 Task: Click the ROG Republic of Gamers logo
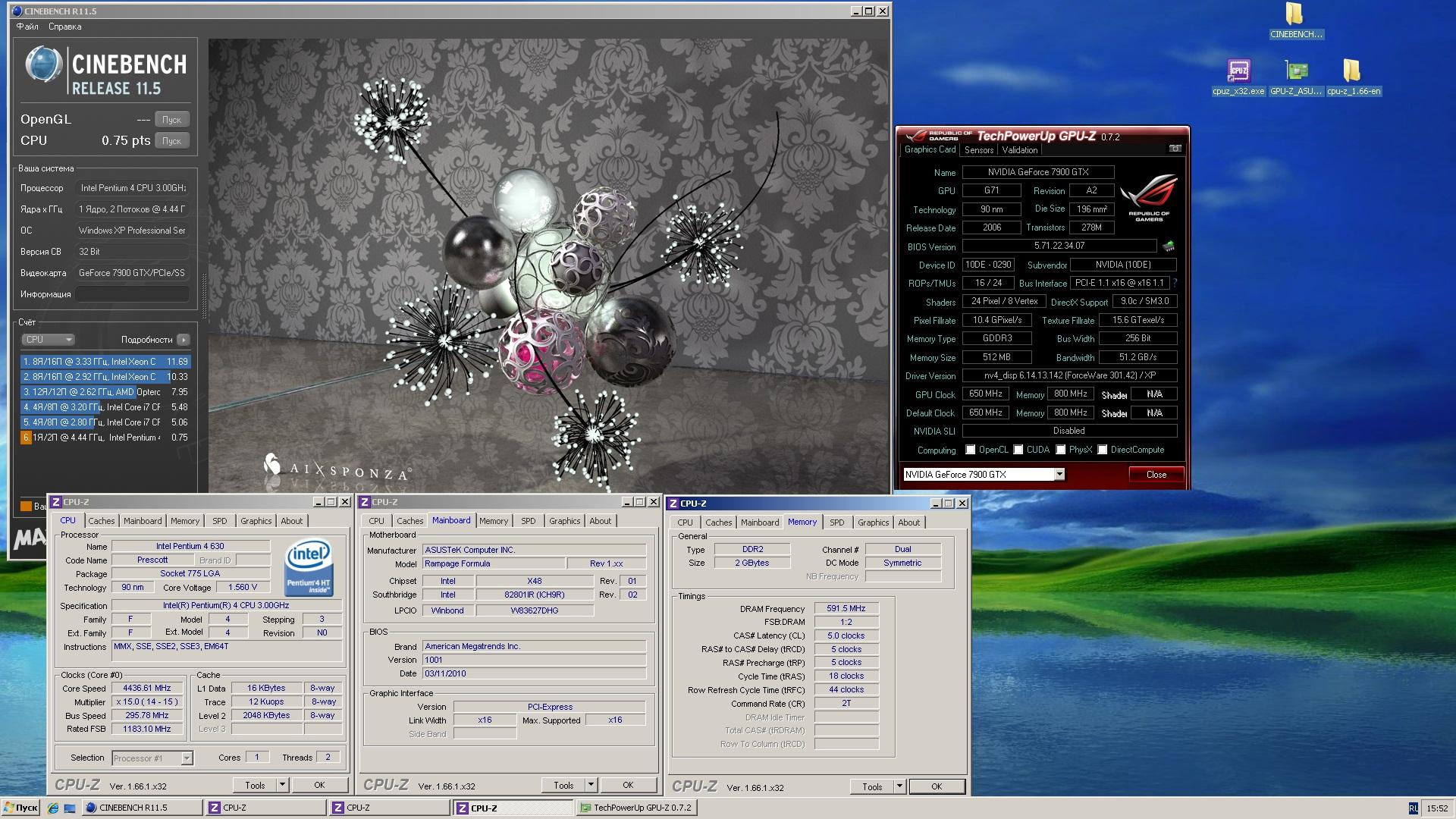coord(1148,196)
